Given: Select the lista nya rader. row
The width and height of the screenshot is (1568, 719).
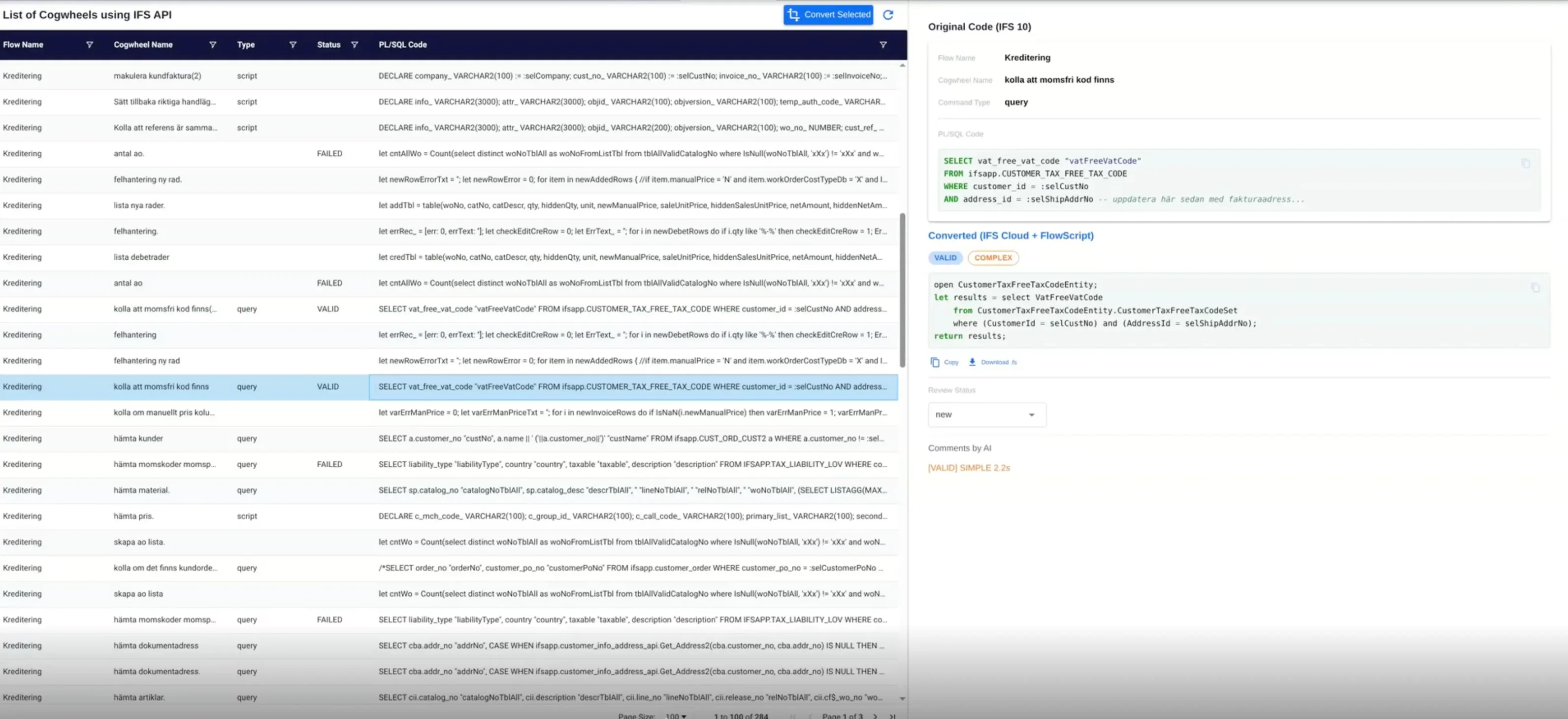Looking at the screenshot, I should (449, 205).
